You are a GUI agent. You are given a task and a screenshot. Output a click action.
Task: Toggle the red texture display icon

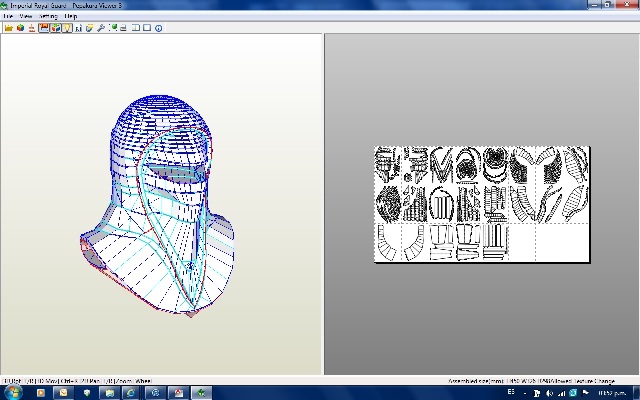click(44, 28)
